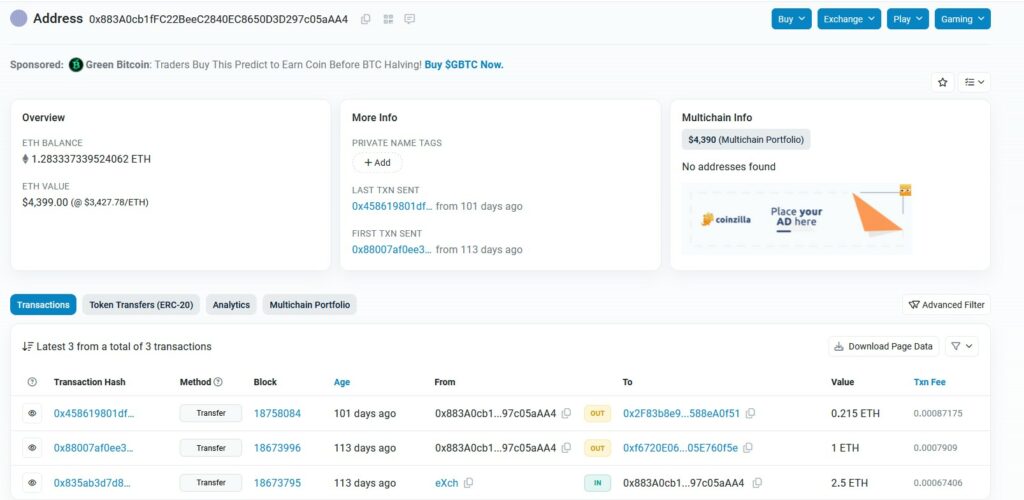Image resolution: width=1024 pixels, height=500 pixels.
Task: Star this address as a favorite
Action: [x=942, y=83]
